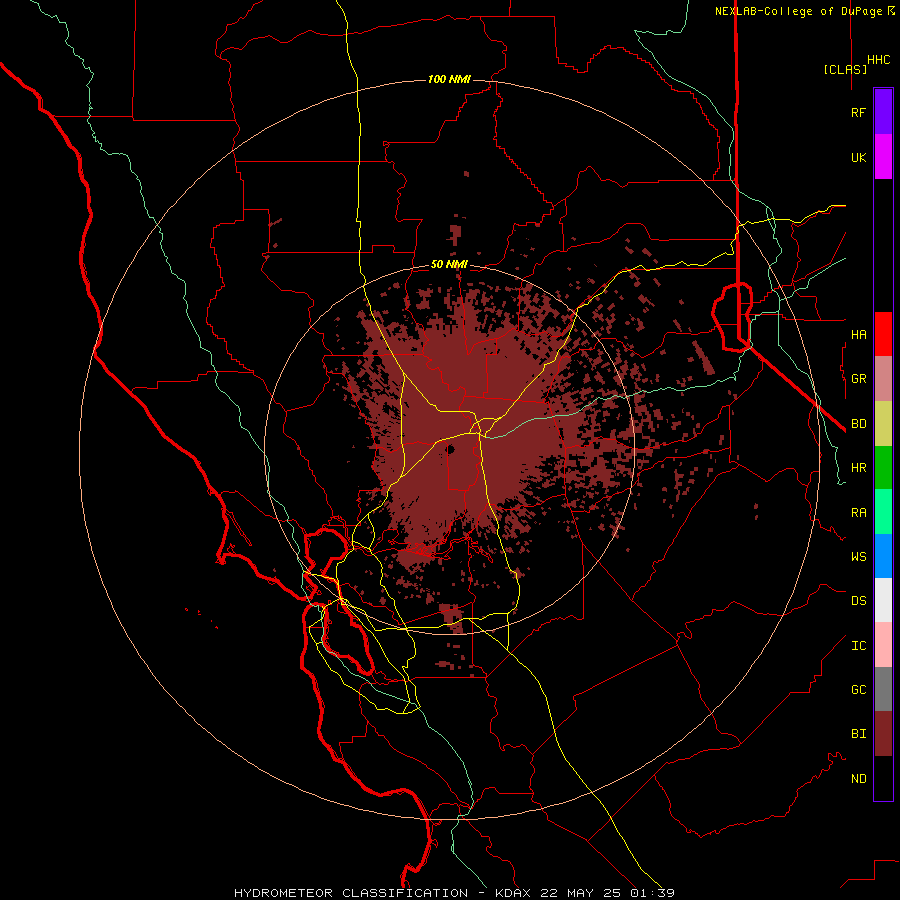Screen dimensions: 900x900
Task: Click the BD legend label
Action: click(858, 424)
